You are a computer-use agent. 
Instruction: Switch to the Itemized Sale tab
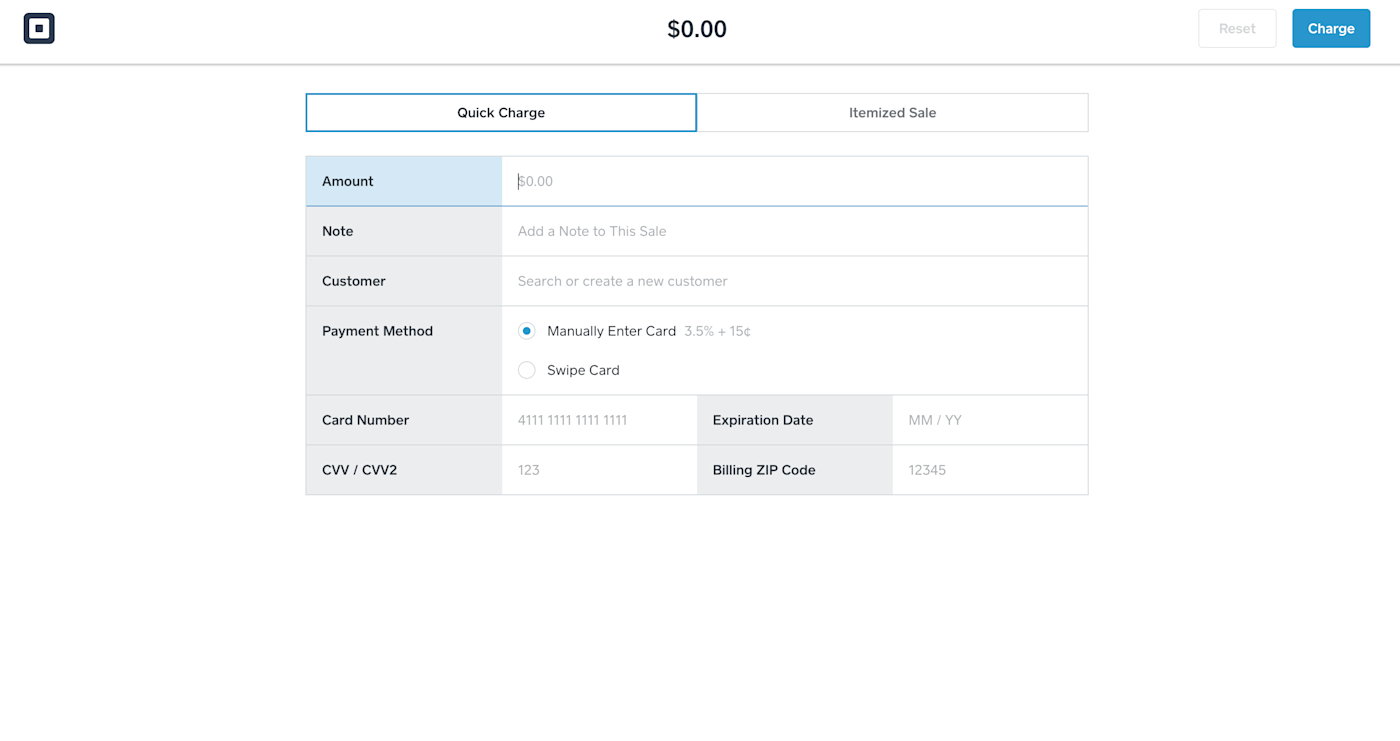pyautogui.click(x=892, y=112)
